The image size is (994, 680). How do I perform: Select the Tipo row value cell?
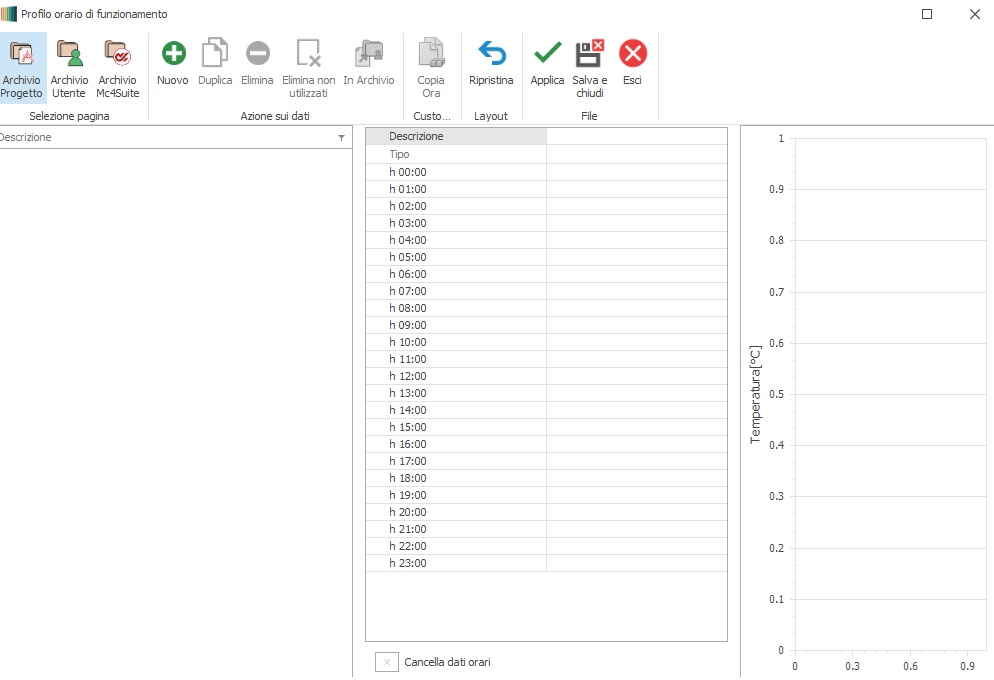coord(636,155)
